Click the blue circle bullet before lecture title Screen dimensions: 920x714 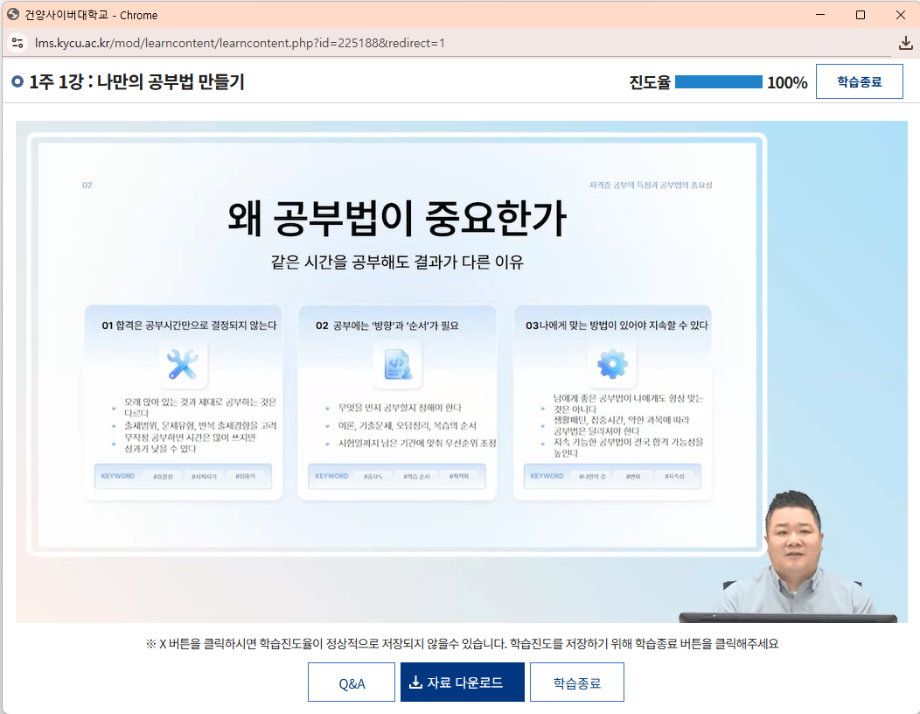[x=17, y=82]
